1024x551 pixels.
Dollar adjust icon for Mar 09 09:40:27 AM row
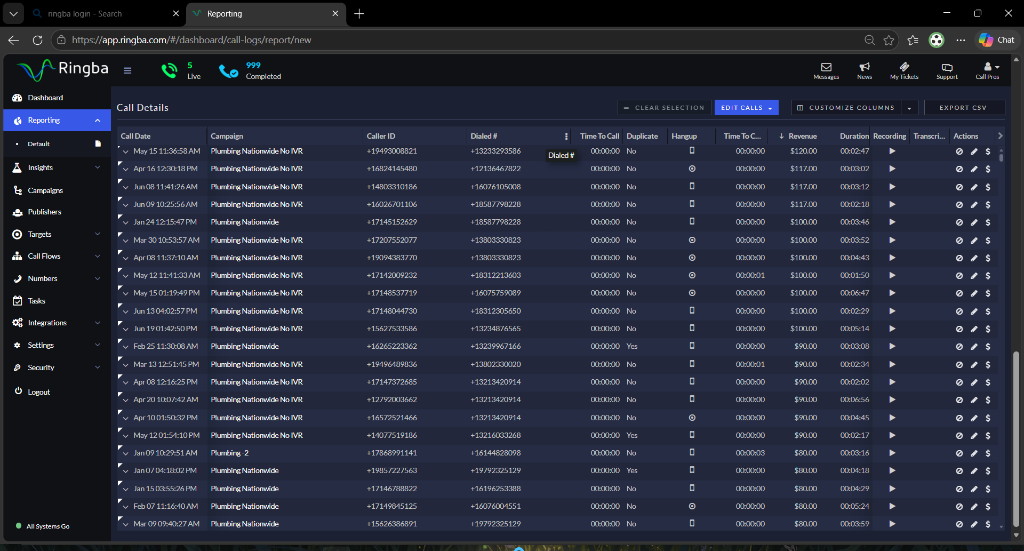[988, 524]
